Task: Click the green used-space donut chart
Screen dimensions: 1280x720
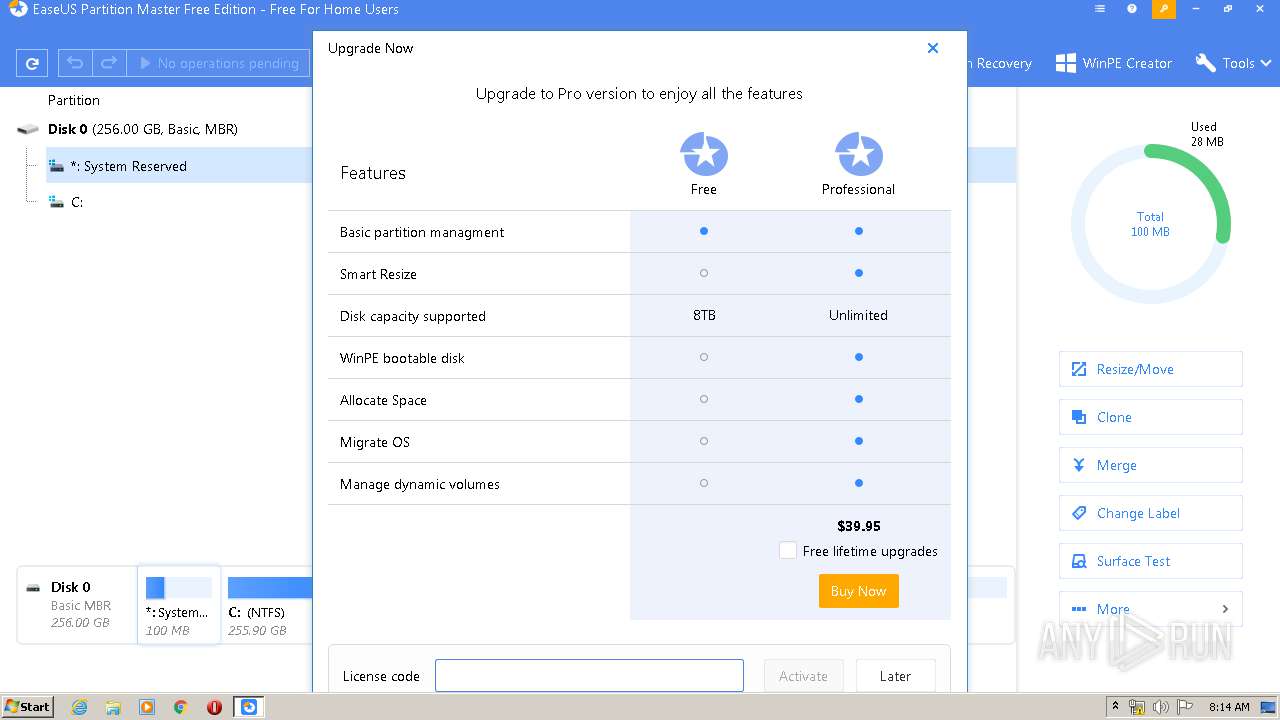Action: pos(1150,224)
